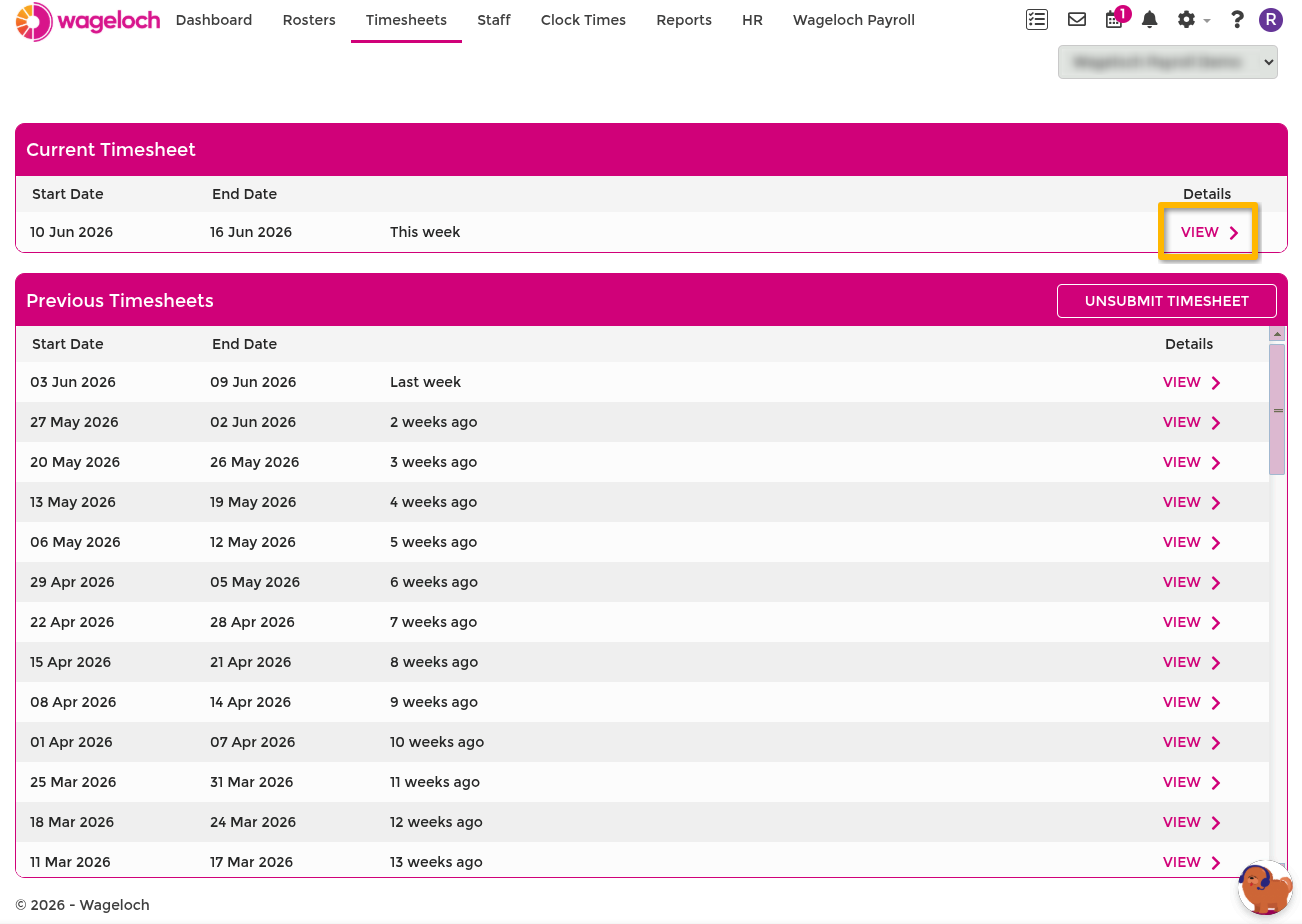
Task: Click the Previous Timesheets heading
Action: point(120,301)
